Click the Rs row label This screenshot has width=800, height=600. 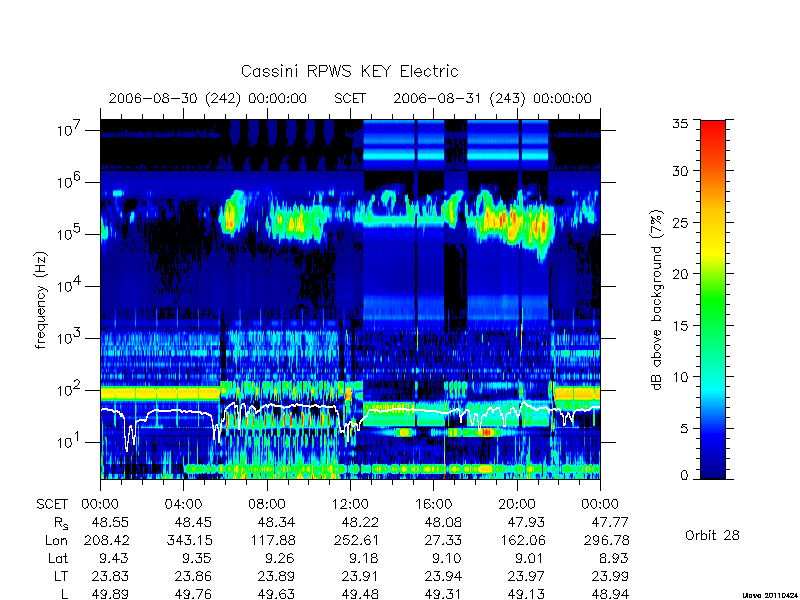click(x=61, y=523)
